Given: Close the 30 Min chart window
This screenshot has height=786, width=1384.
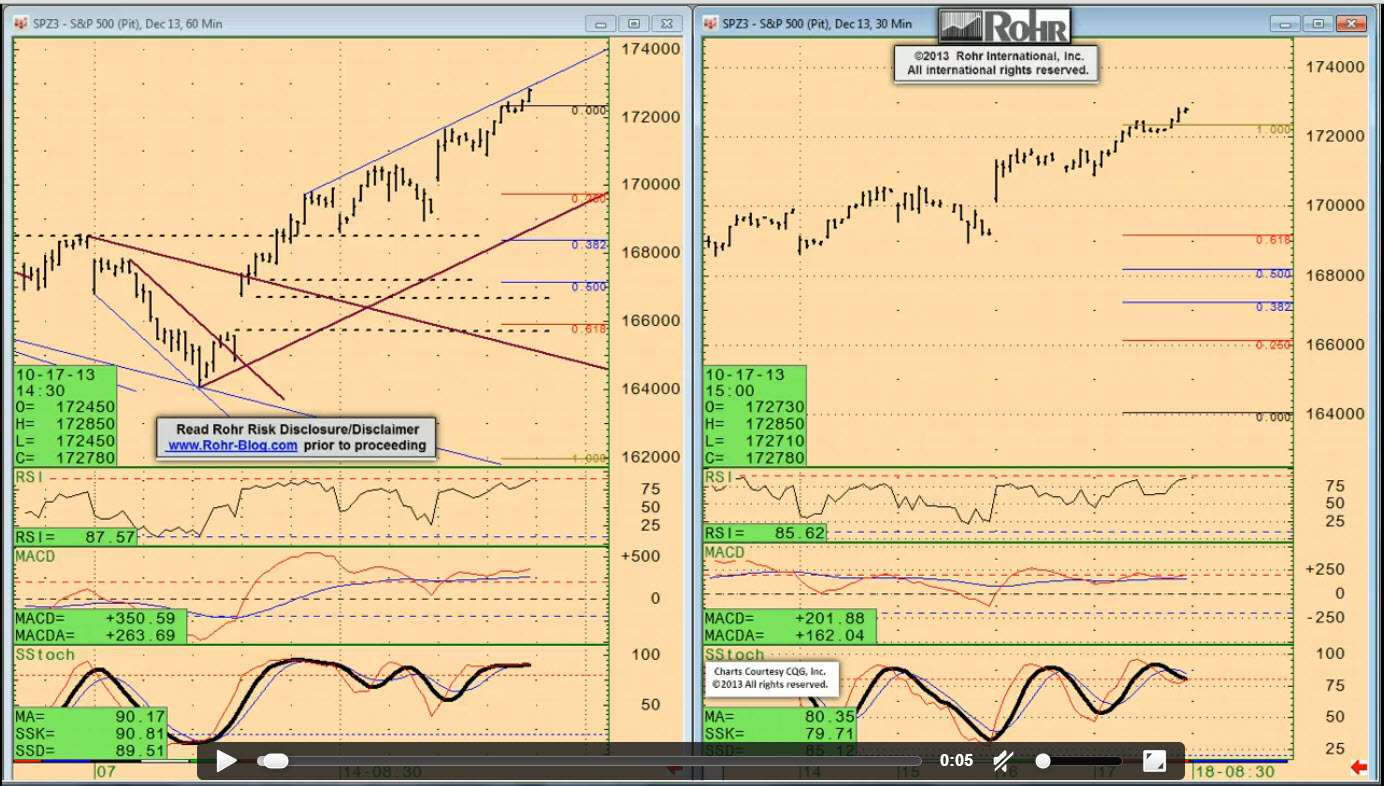Looking at the screenshot, I should point(1350,23).
